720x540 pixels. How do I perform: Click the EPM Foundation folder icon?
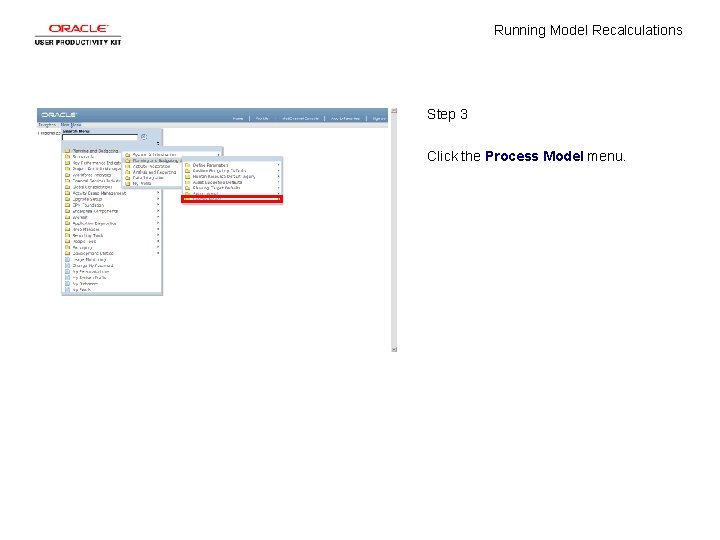click(x=68, y=205)
